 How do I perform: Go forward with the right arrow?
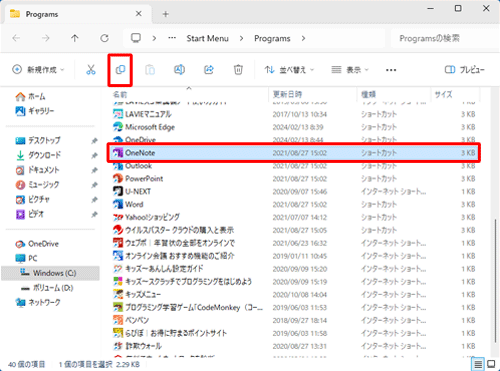coord(45,38)
